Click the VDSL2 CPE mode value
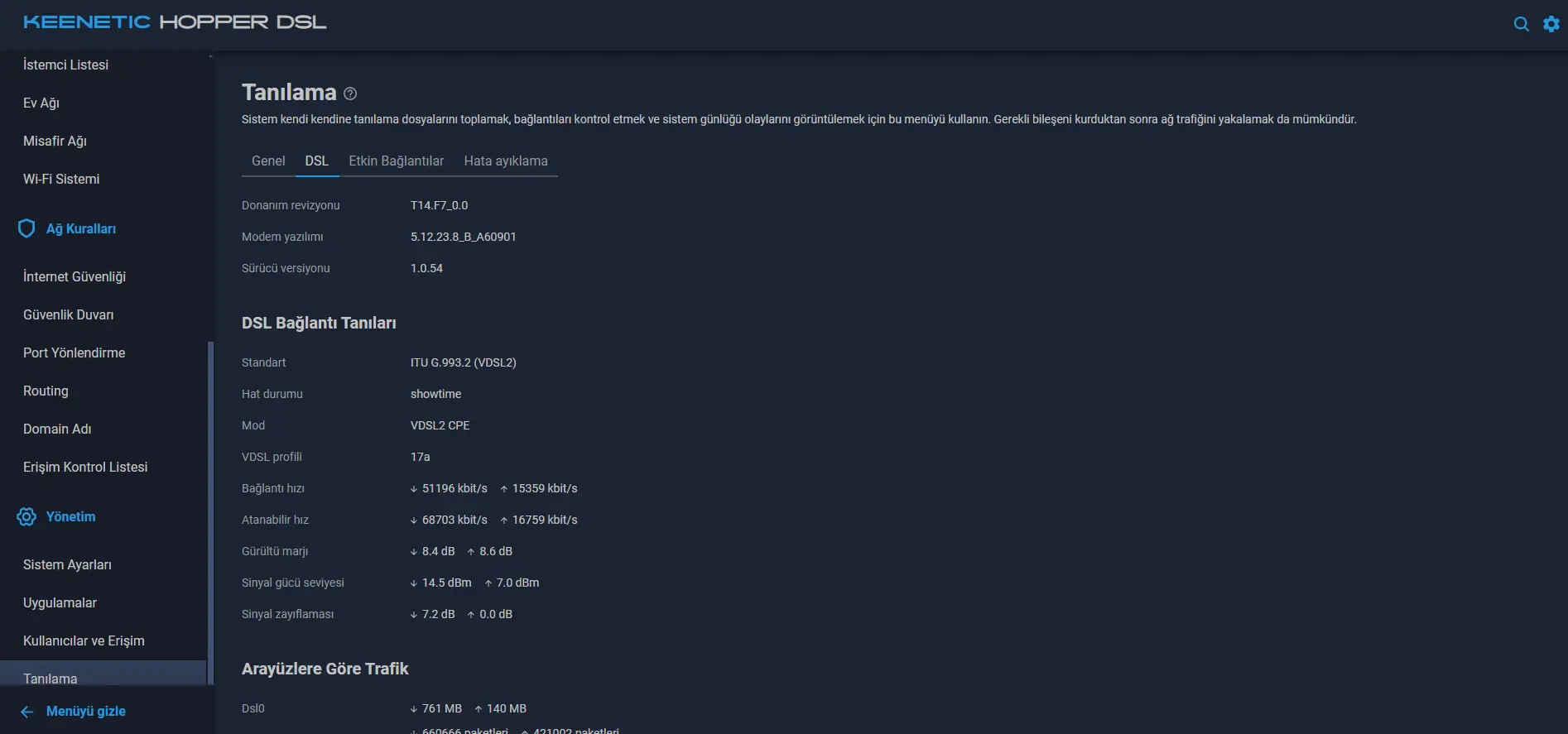 click(440, 425)
